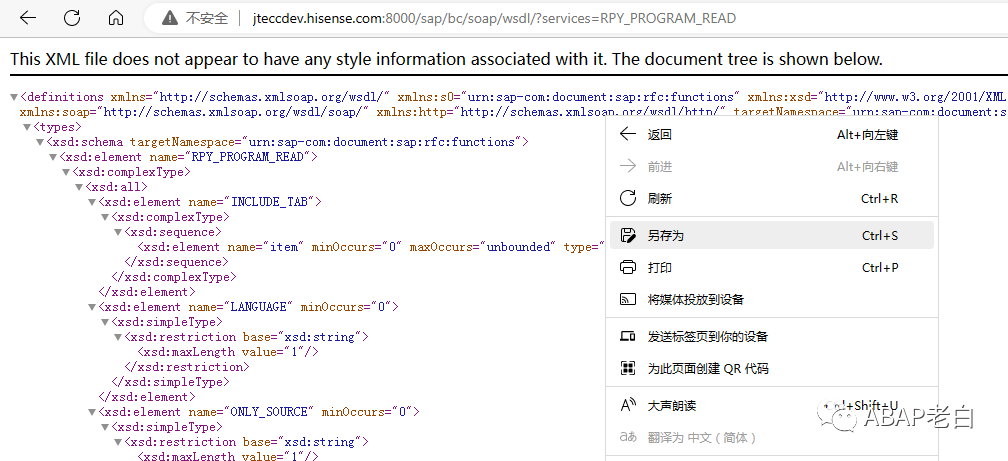This screenshot has height=461, width=1008.
Task: Select 打印 in the context menu
Action: pos(770,267)
